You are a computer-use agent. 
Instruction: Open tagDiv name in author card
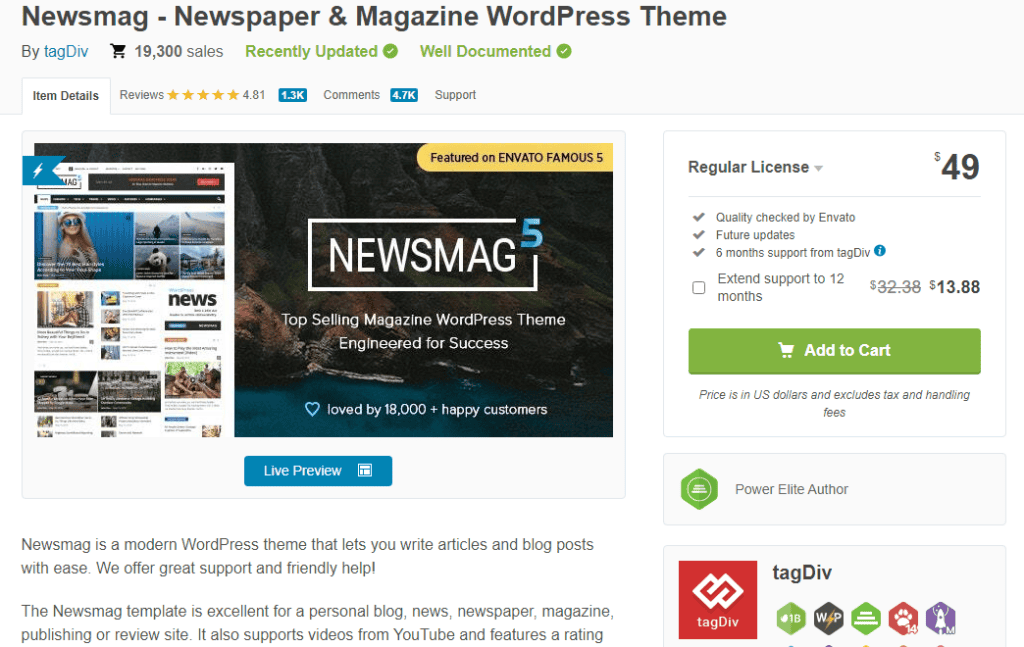(x=802, y=573)
